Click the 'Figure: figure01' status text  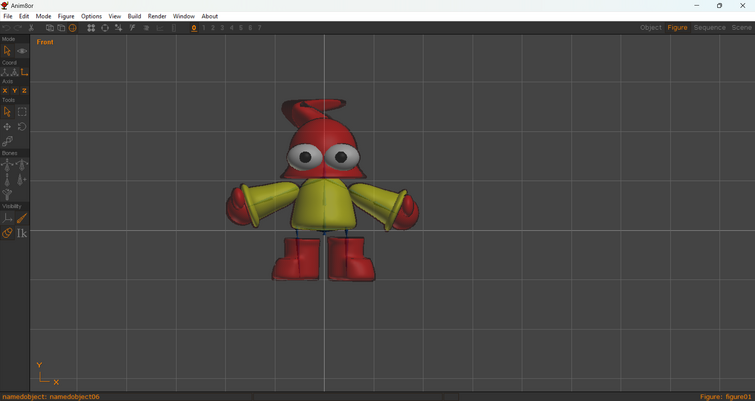tap(726, 397)
